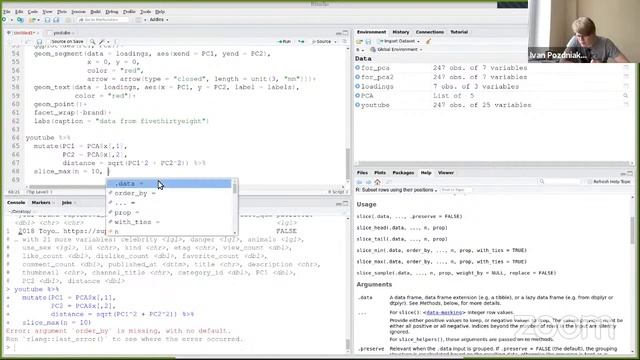Open youtube data in table viewer
The image size is (640, 360).
(x=625, y=105)
